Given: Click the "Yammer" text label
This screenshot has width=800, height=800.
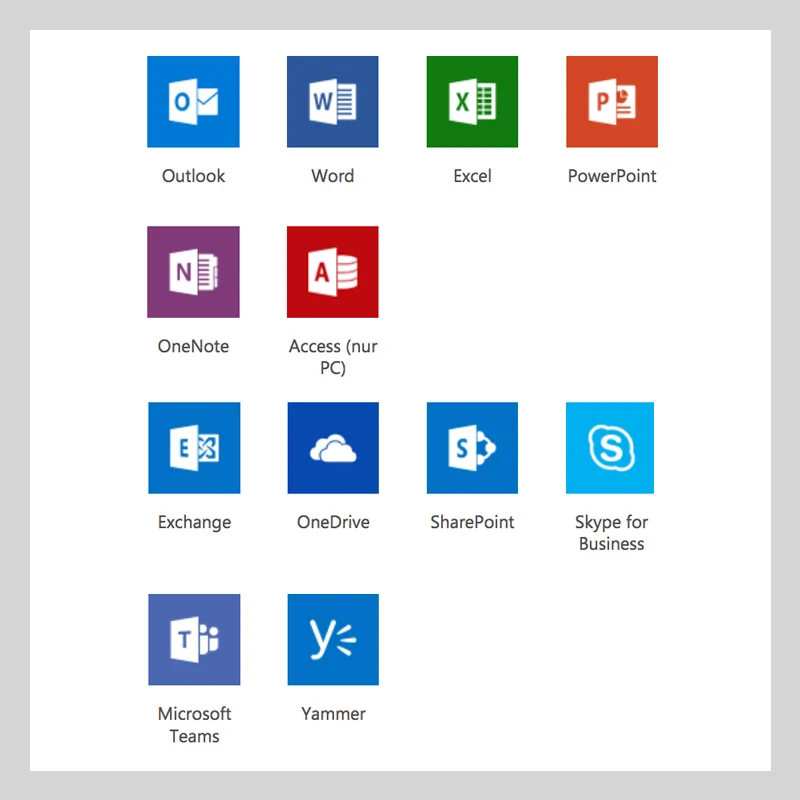Looking at the screenshot, I should [x=333, y=714].
